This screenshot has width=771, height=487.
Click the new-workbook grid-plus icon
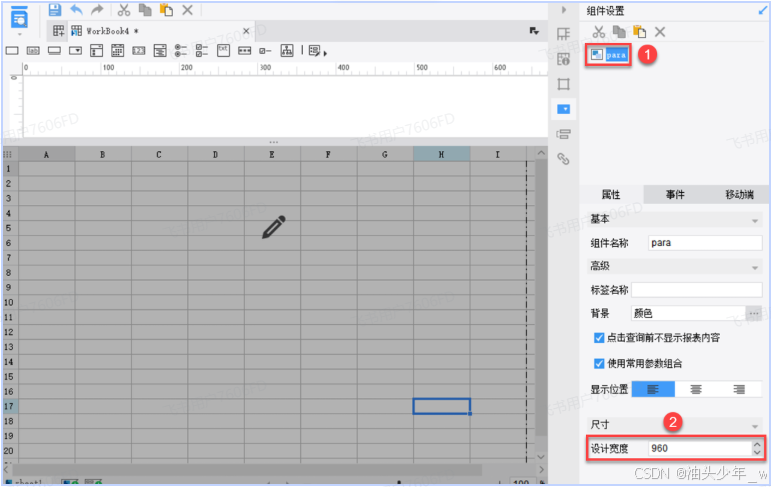59,31
